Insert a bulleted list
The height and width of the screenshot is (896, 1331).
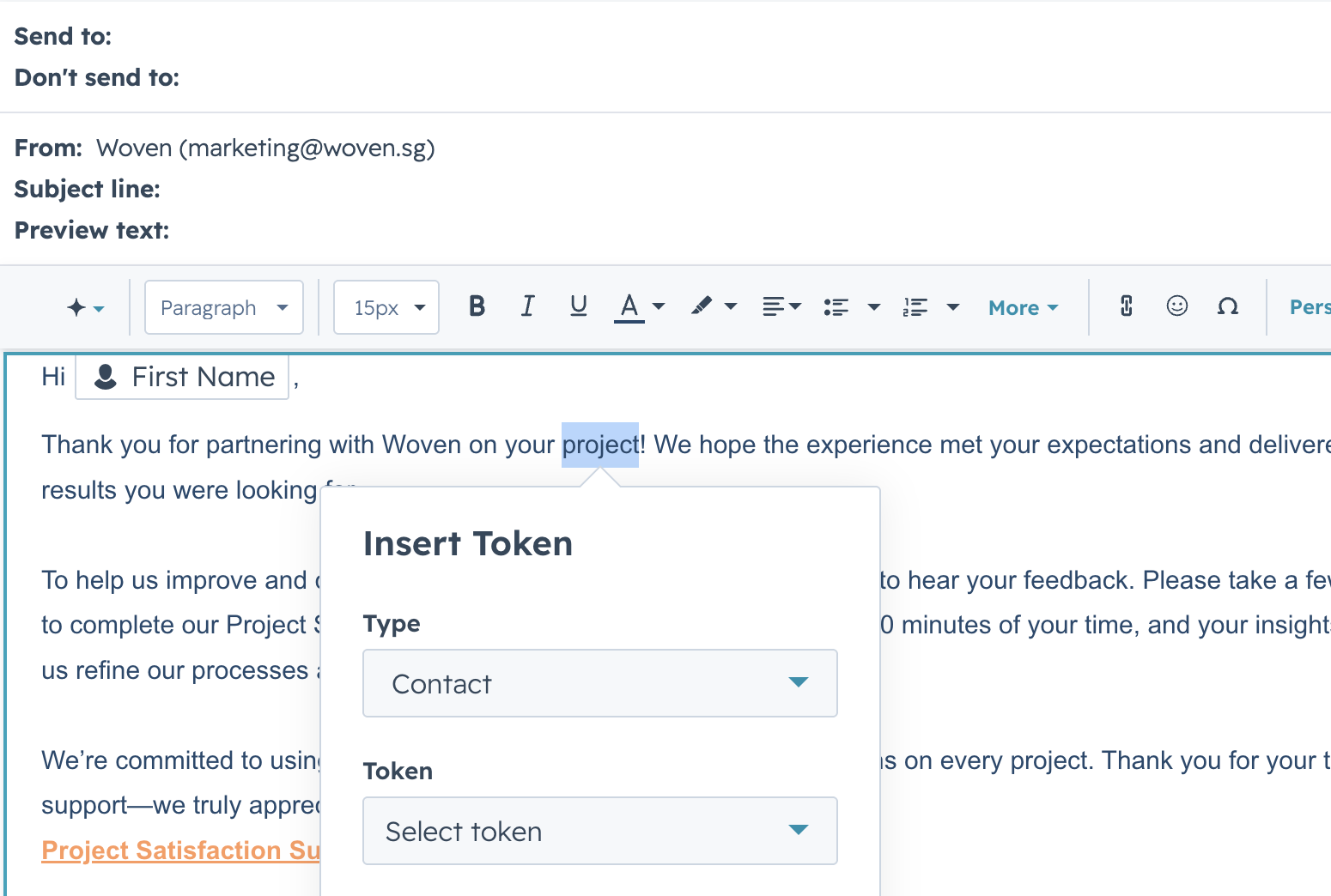[x=836, y=307]
